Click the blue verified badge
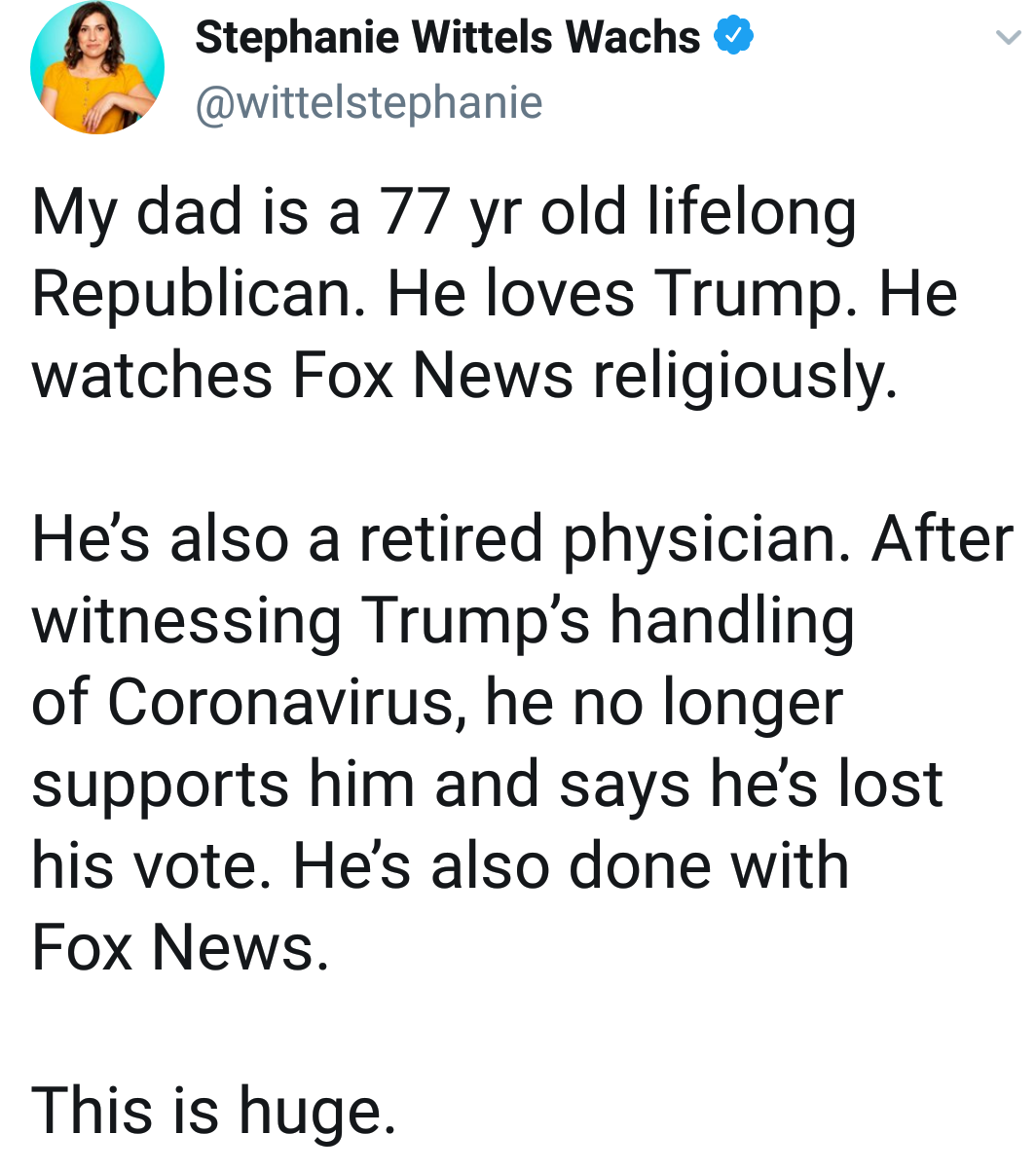Screen dimensions: 1036x1171 (x=733, y=37)
